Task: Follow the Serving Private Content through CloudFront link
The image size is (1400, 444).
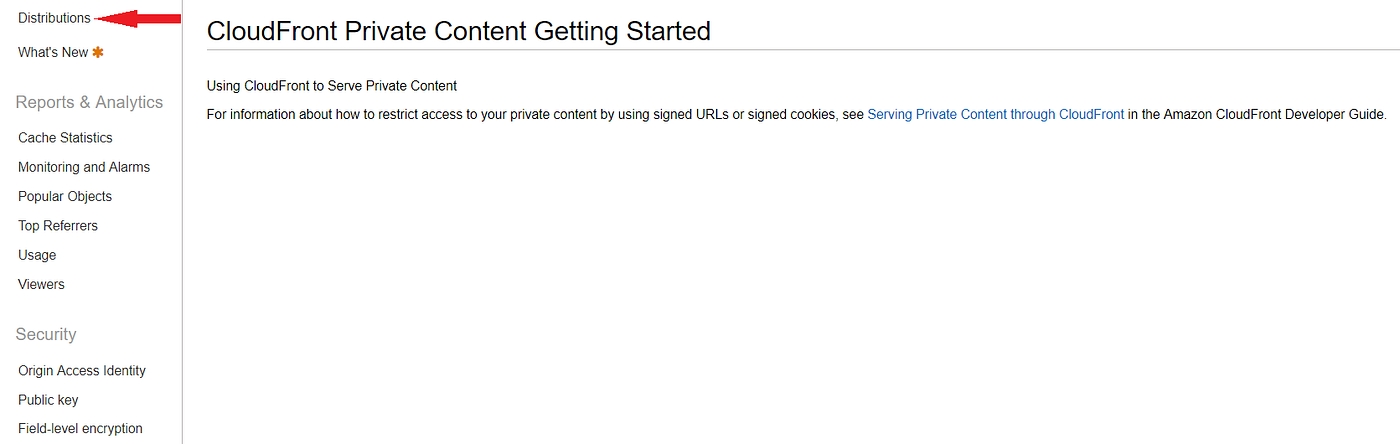Action: 995,114
